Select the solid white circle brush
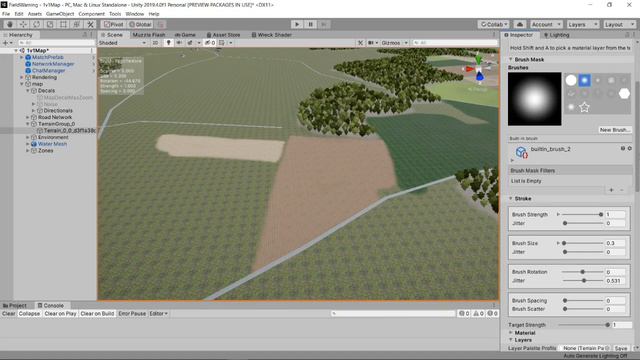640x360 pixels. pyautogui.click(x=571, y=80)
